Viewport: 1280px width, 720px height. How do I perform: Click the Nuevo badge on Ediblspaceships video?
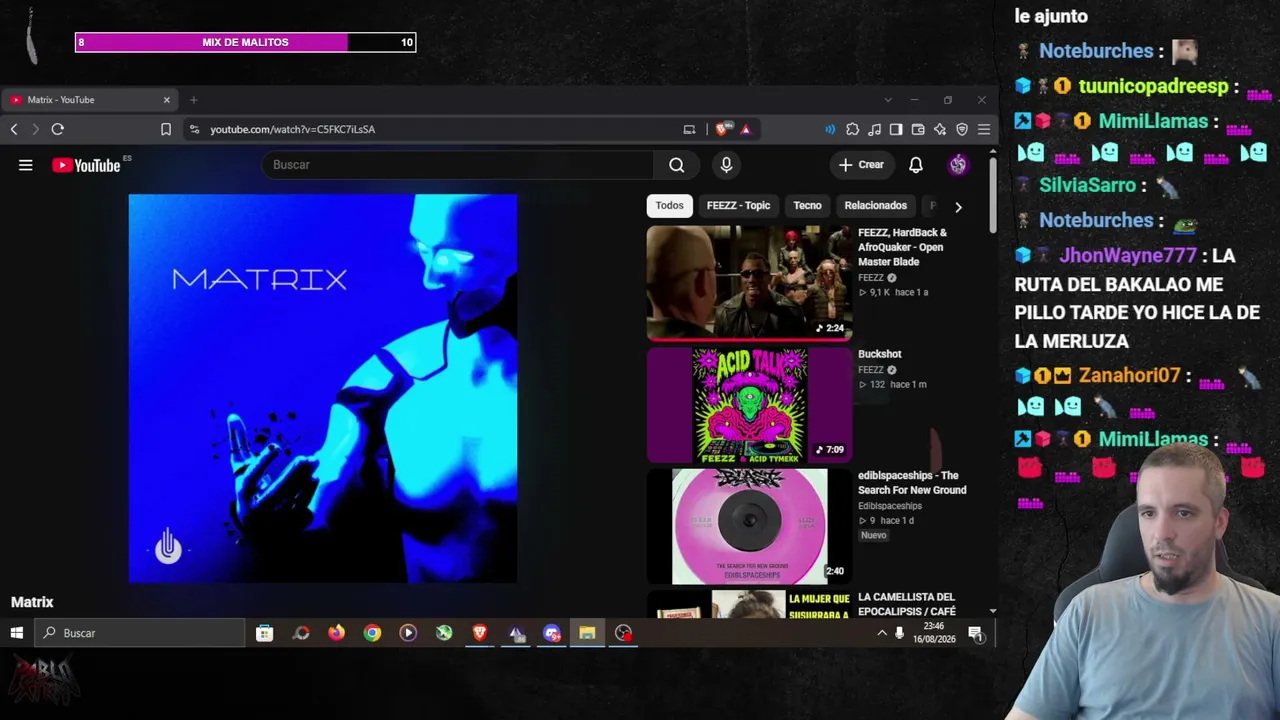click(874, 535)
